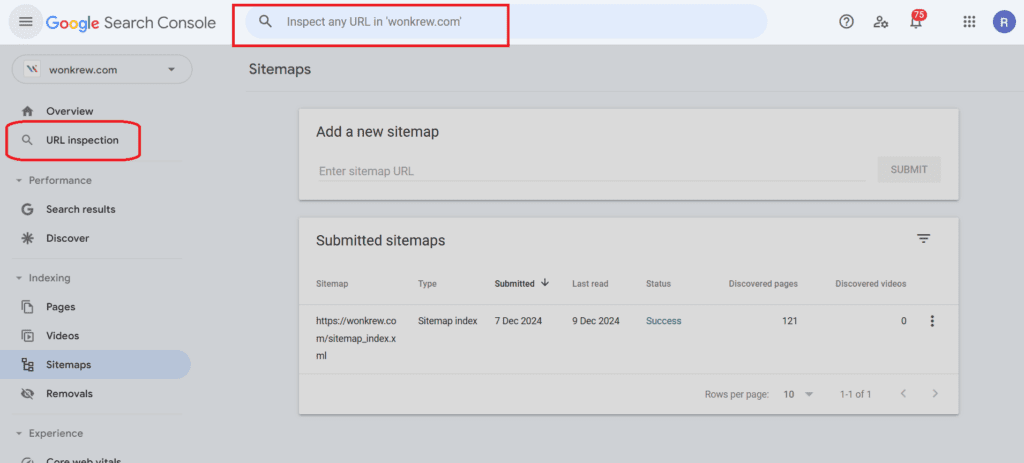
Task: Click the sitemap tree icon beside Sitemaps
Action: click(x=27, y=364)
